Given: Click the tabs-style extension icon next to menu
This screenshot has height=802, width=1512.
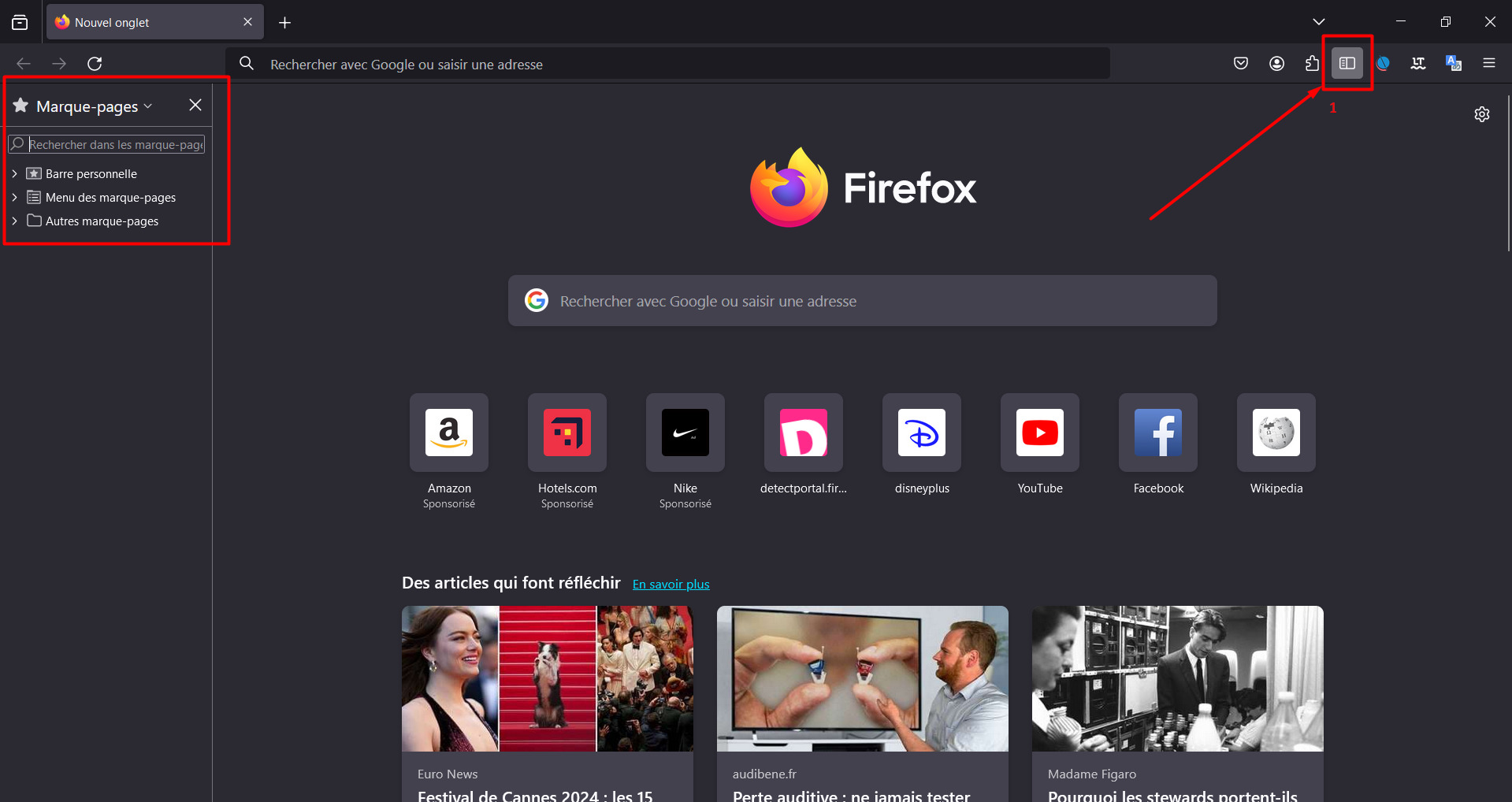Looking at the screenshot, I should tap(1418, 64).
